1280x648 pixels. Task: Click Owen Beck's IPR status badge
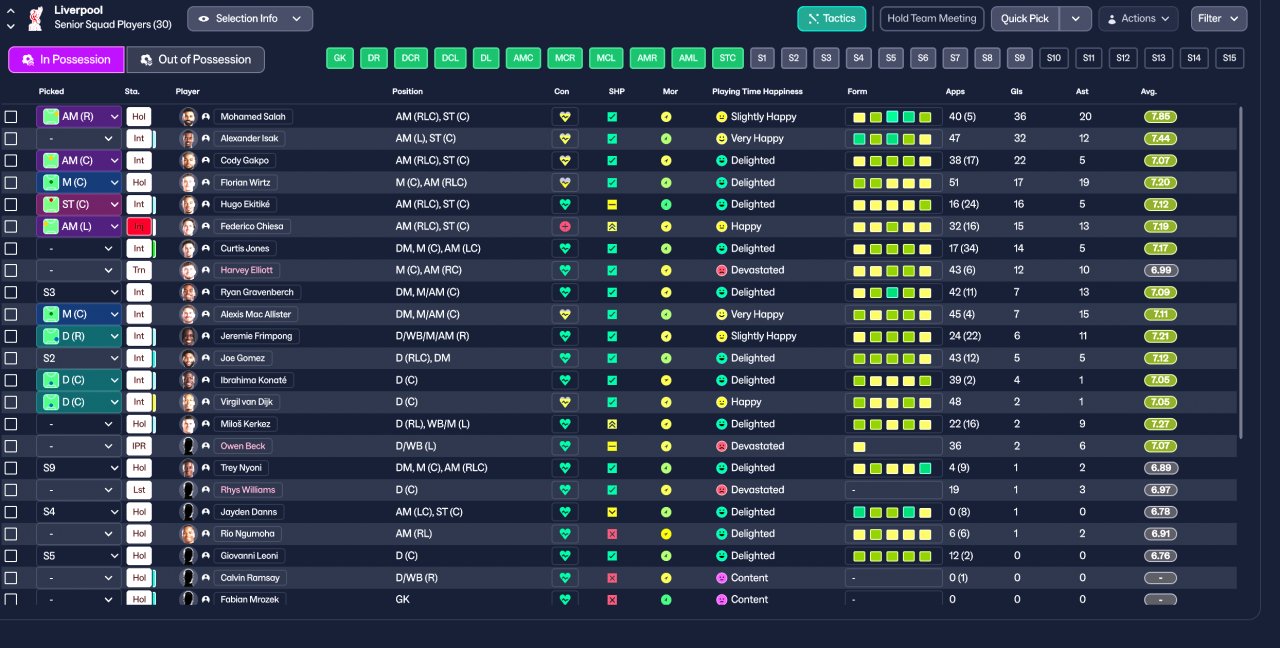[x=139, y=446]
